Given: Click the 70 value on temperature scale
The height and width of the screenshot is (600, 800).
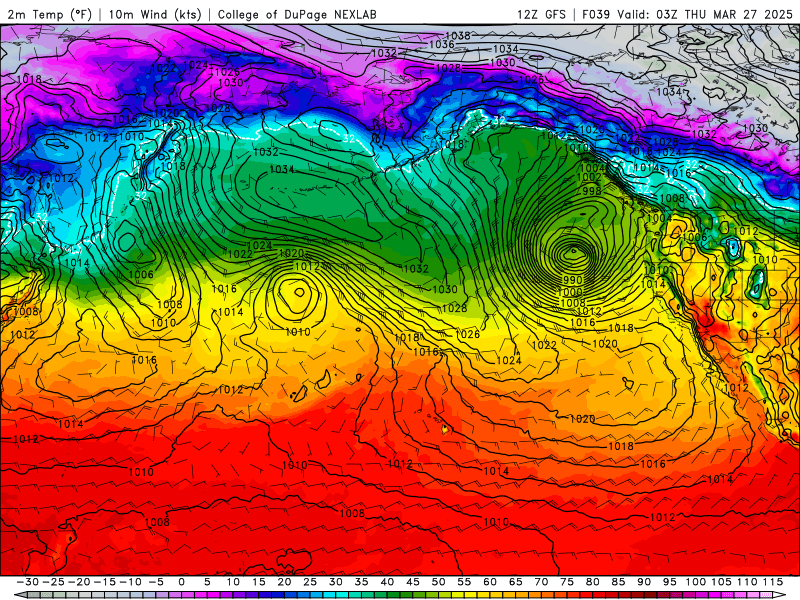Looking at the screenshot, I should point(541,582).
